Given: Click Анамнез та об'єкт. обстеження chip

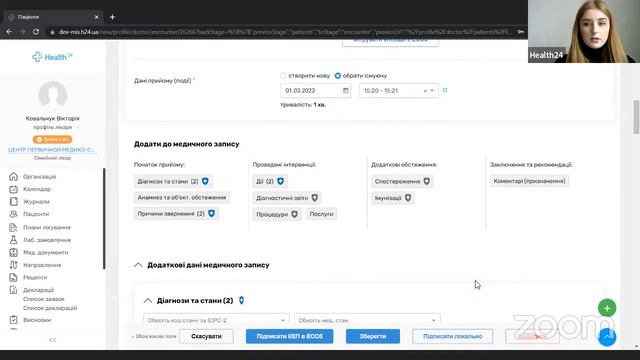Looking at the screenshot, I should (x=182, y=198).
